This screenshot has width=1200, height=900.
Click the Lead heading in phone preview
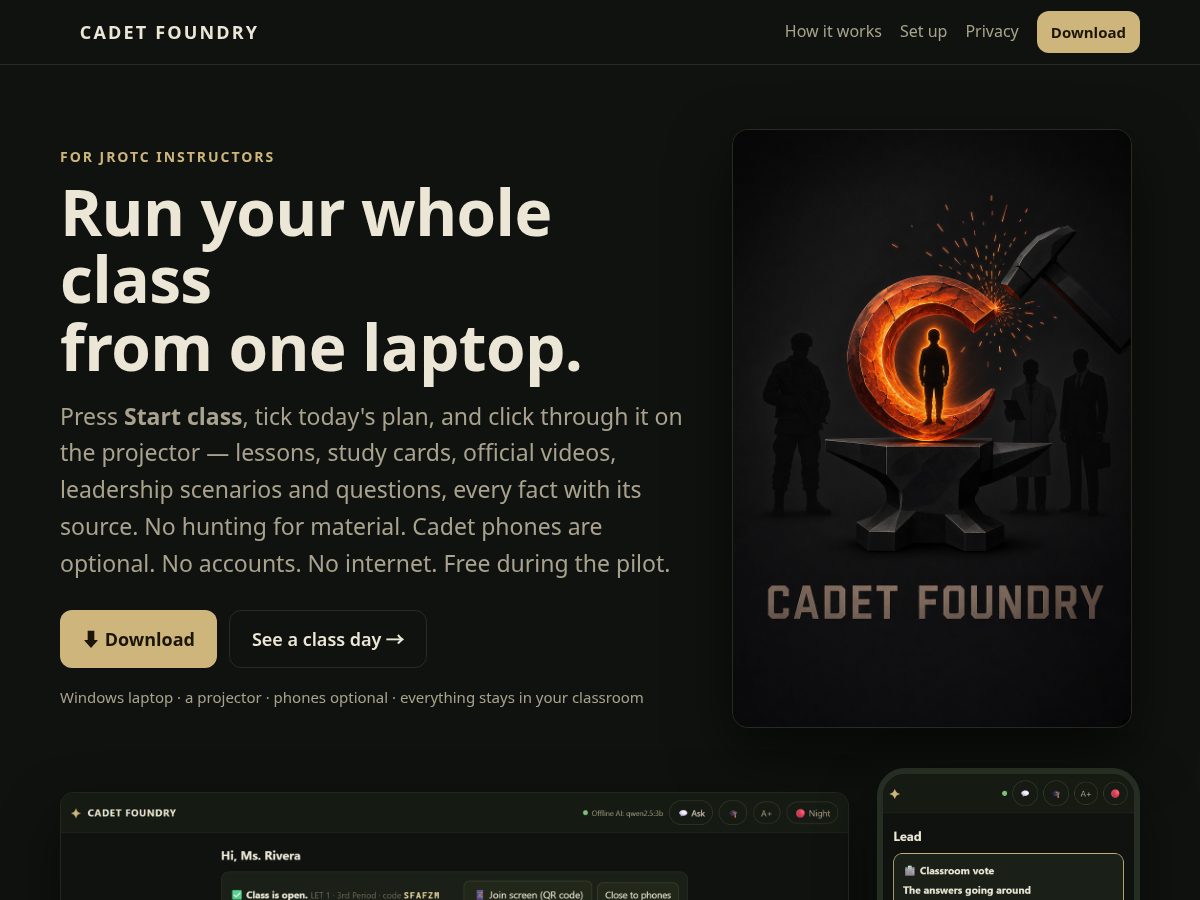[x=907, y=836]
